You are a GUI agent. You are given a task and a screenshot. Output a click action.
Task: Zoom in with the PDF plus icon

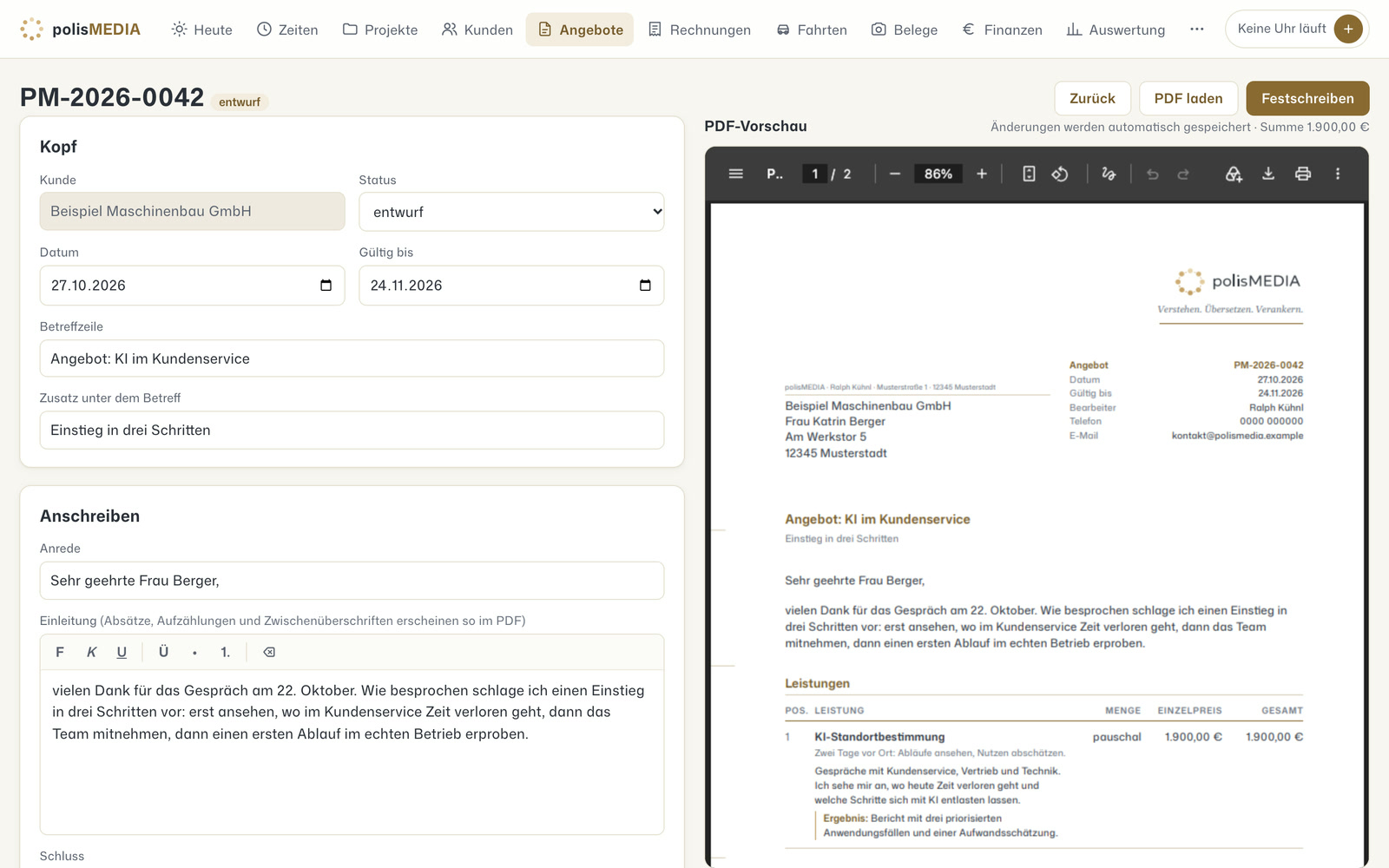[982, 174]
